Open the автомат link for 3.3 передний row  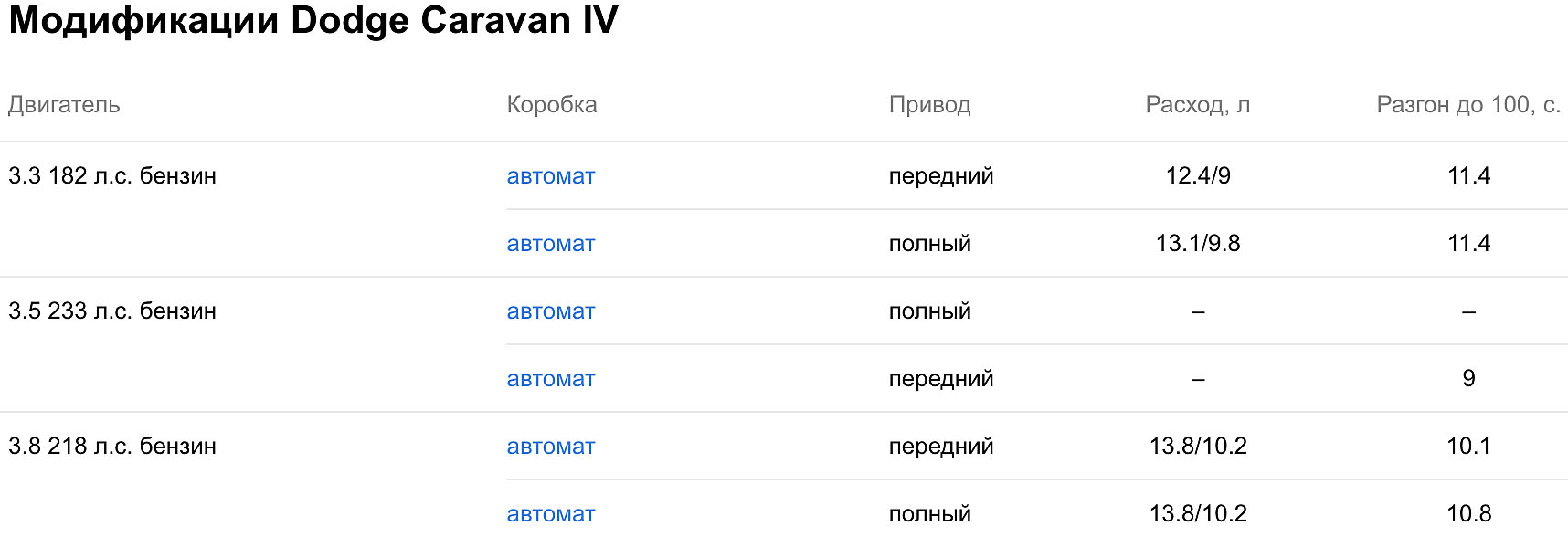[550, 176]
